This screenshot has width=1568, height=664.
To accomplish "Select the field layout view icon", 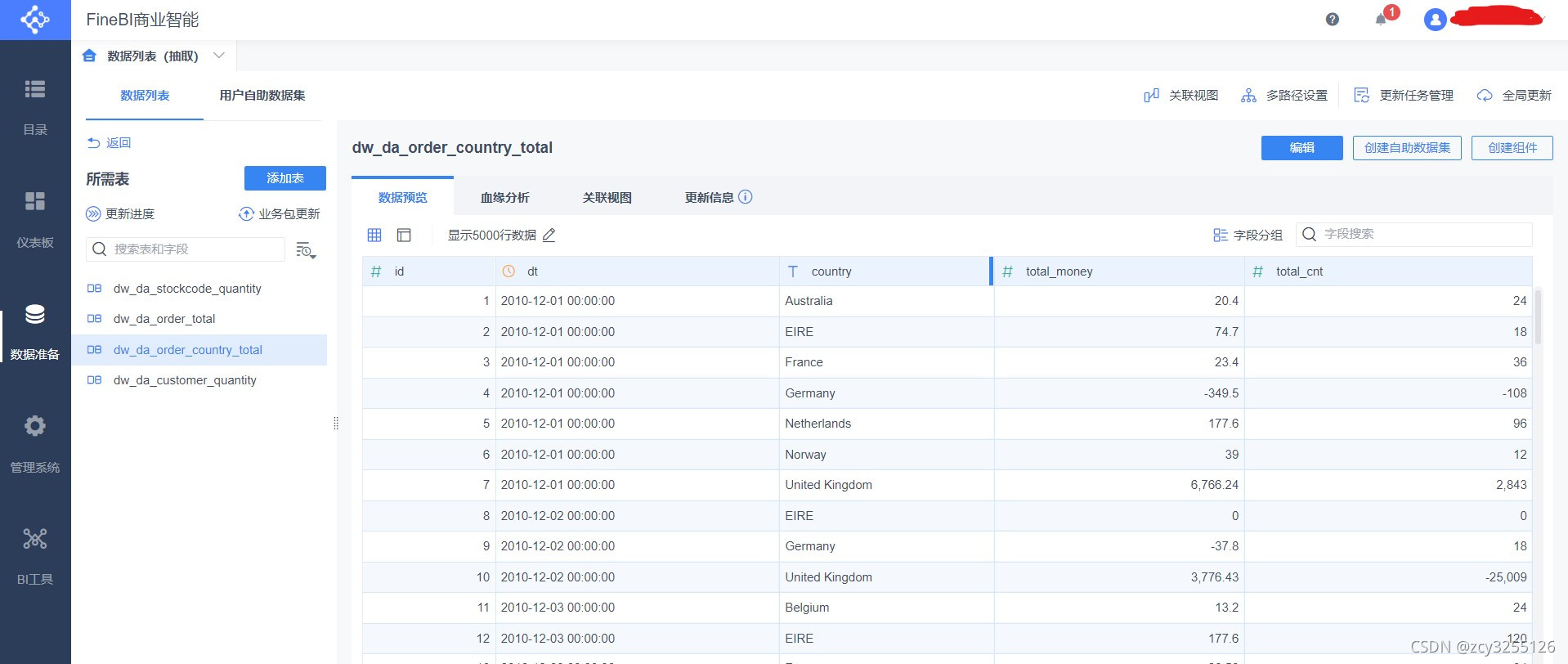I will [x=404, y=236].
